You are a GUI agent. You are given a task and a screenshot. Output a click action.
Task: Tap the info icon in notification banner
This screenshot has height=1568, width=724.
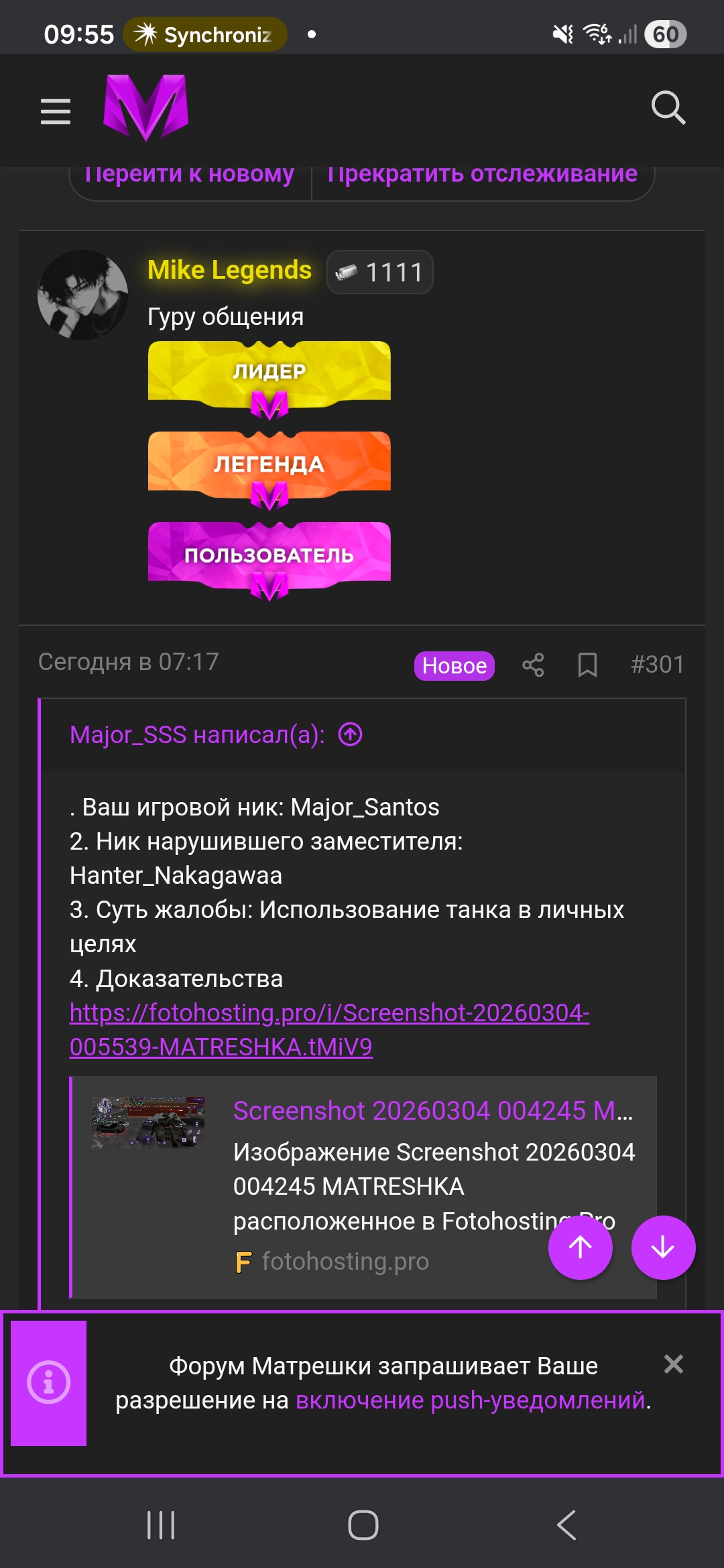point(48,1383)
